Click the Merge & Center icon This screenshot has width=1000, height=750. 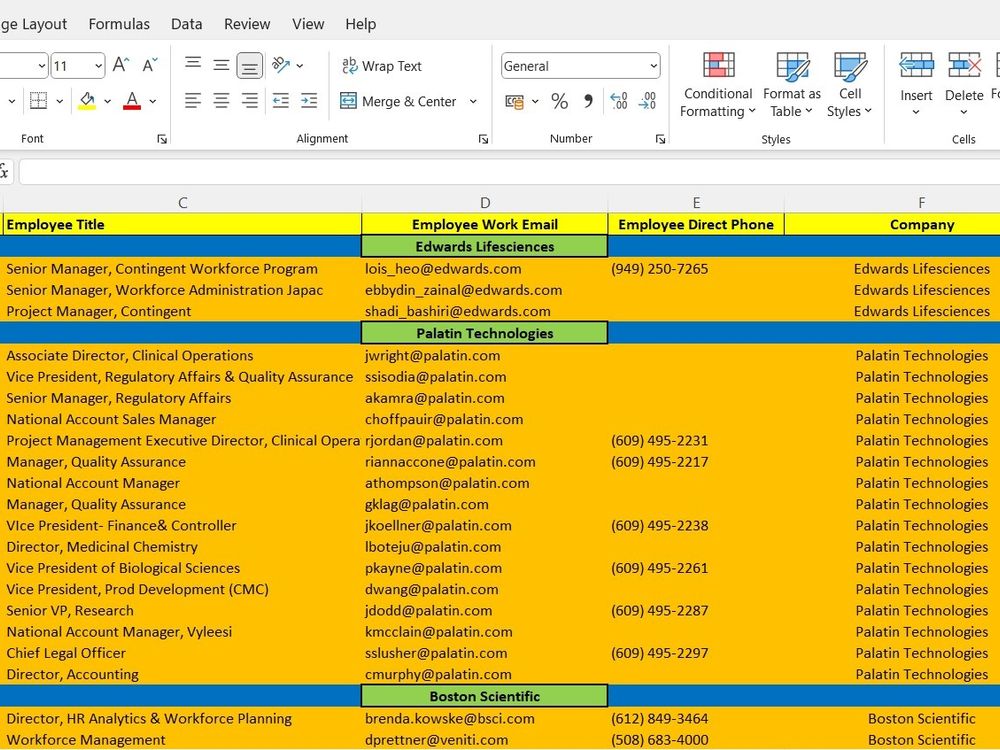point(348,101)
